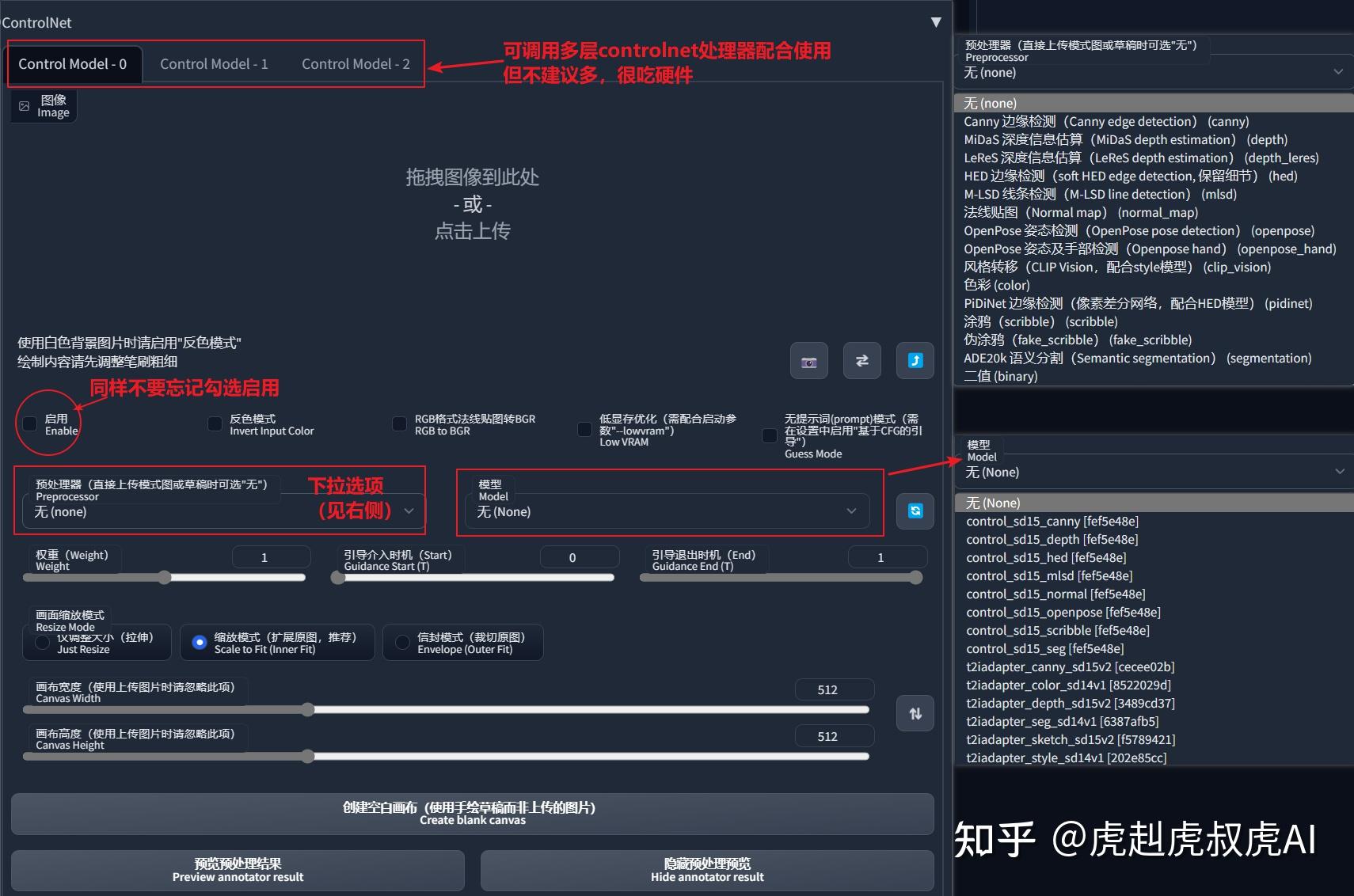1354x896 pixels.
Task: Open the Model dropdown in main panel
Action: (x=667, y=511)
